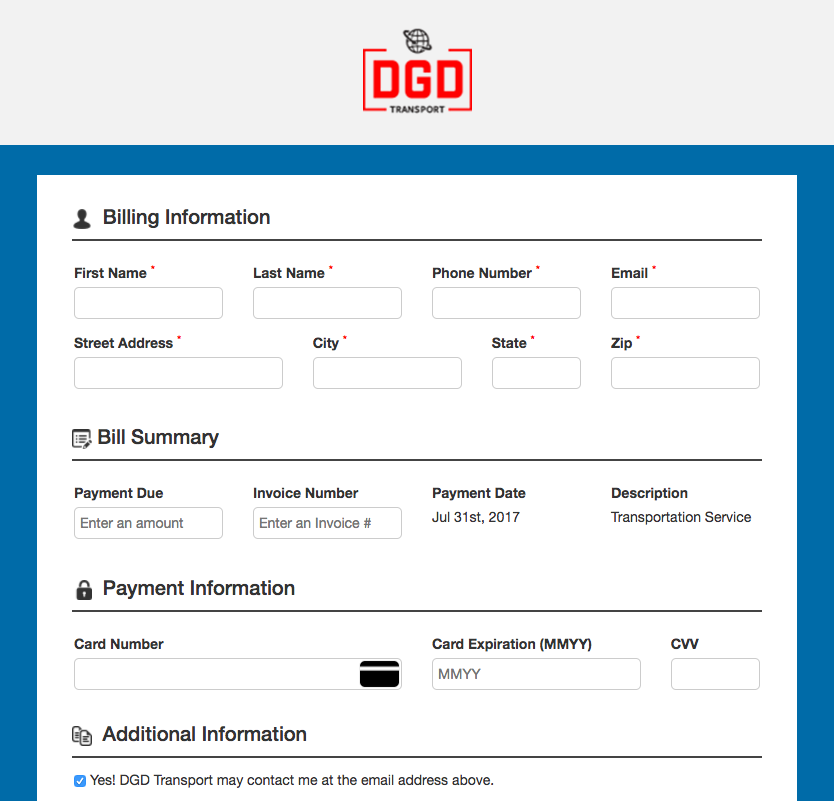The height and width of the screenshot is (801, 834).
Task: Uncheck the DGD Transport email contact checkbox
Action: [80, 781]
